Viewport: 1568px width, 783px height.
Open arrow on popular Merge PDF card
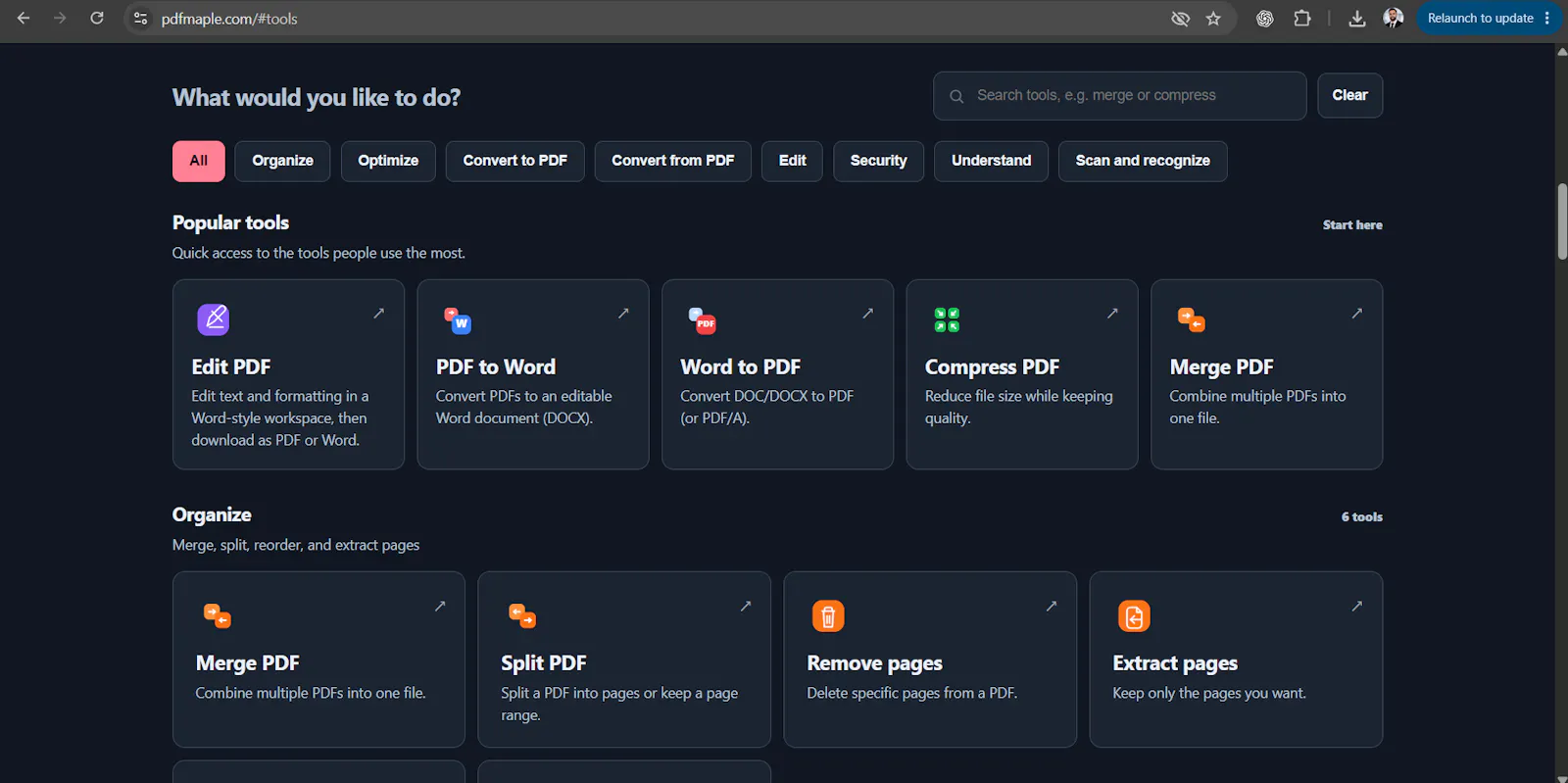coord(1356,314)
